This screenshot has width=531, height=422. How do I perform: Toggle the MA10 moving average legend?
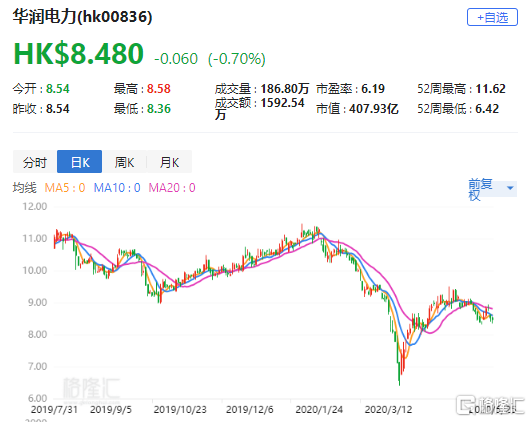tap(117, 188)
